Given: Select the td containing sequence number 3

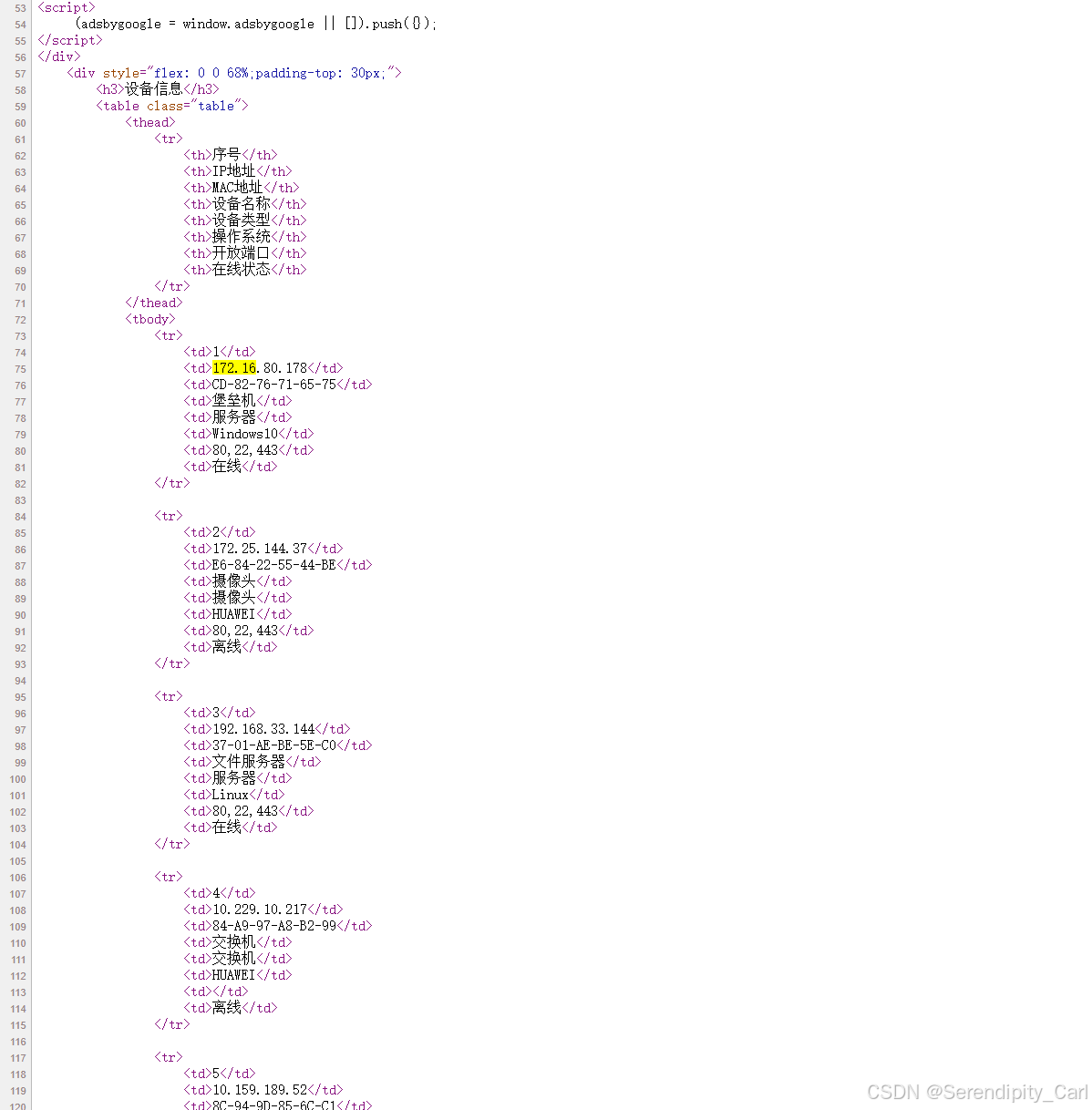Looking at the screenshot, I should point(220,713).
